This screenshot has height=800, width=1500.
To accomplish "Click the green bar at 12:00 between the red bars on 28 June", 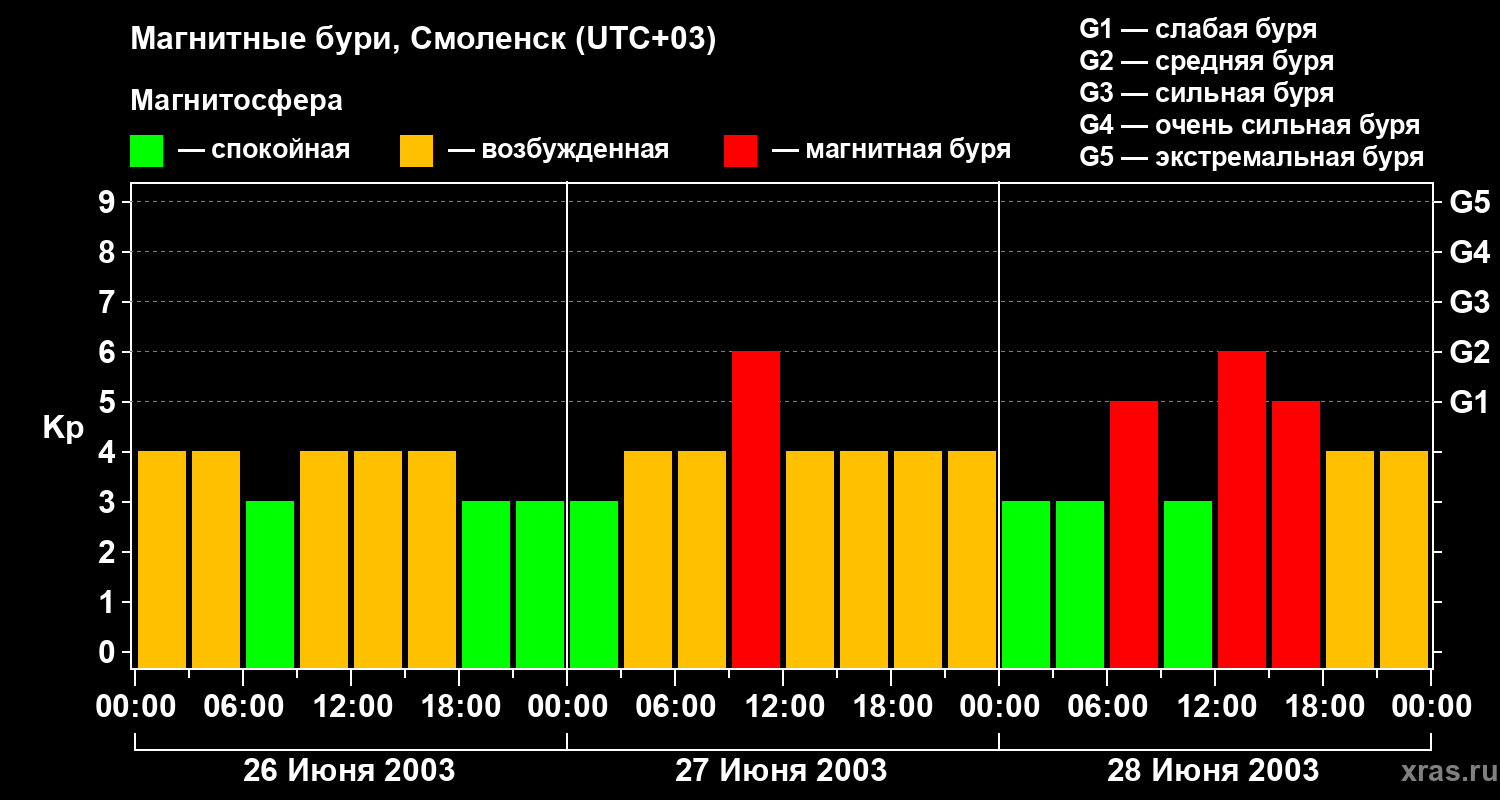I will point(1188,584).
